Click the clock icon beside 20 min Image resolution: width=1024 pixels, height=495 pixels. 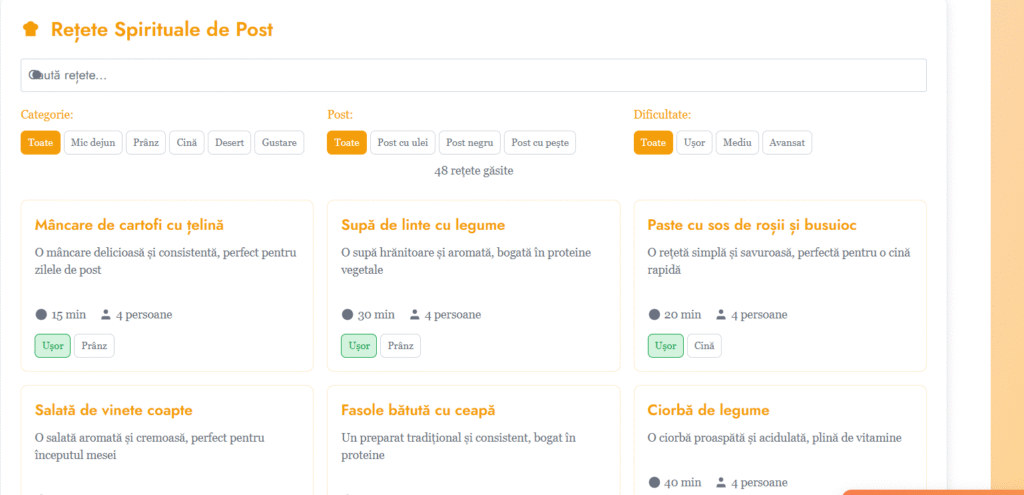(x=654, y=315)
